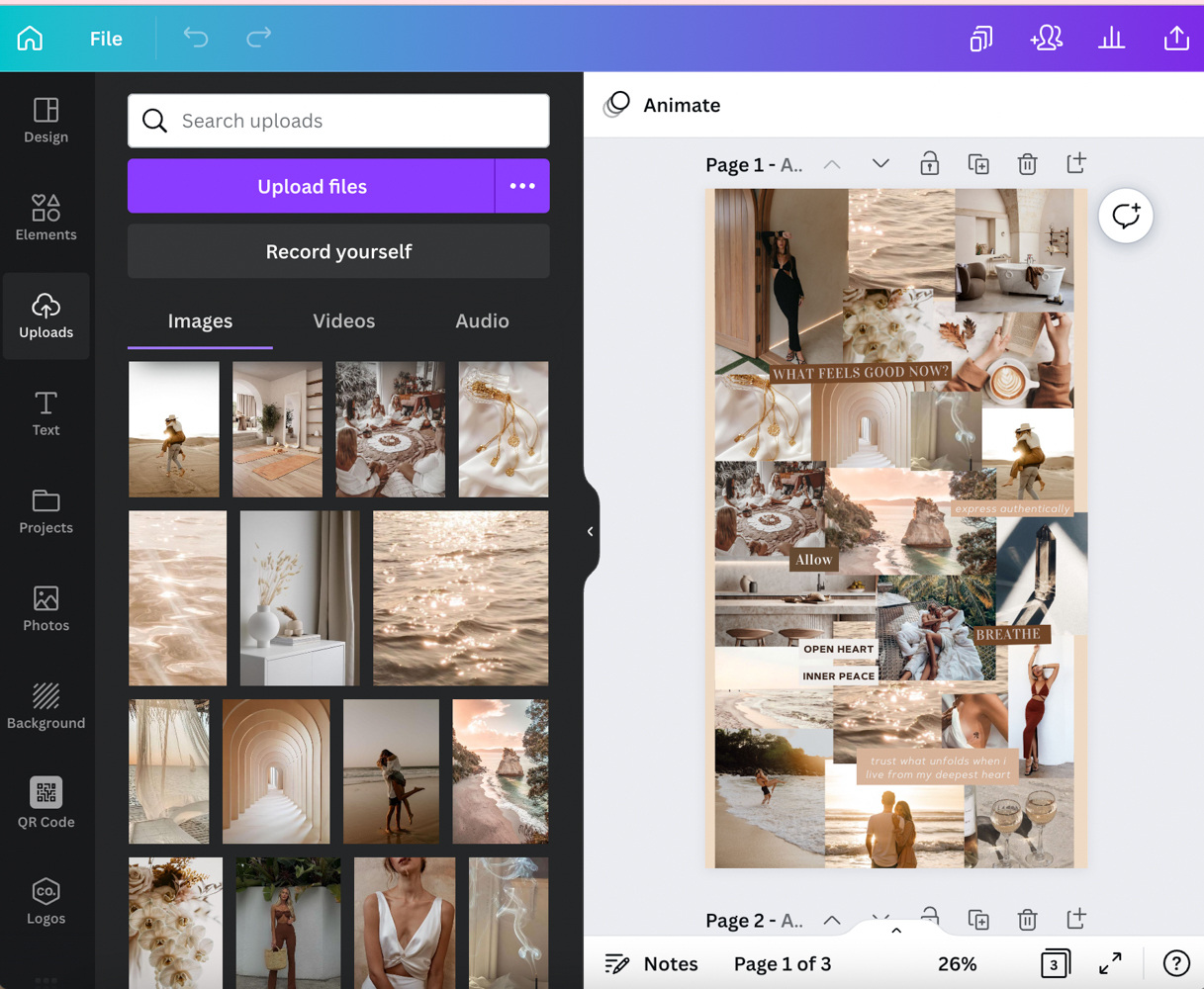The image size is (1204, 989).
Task: Move Page 1 up with chevron
Action: pos(832,164)
